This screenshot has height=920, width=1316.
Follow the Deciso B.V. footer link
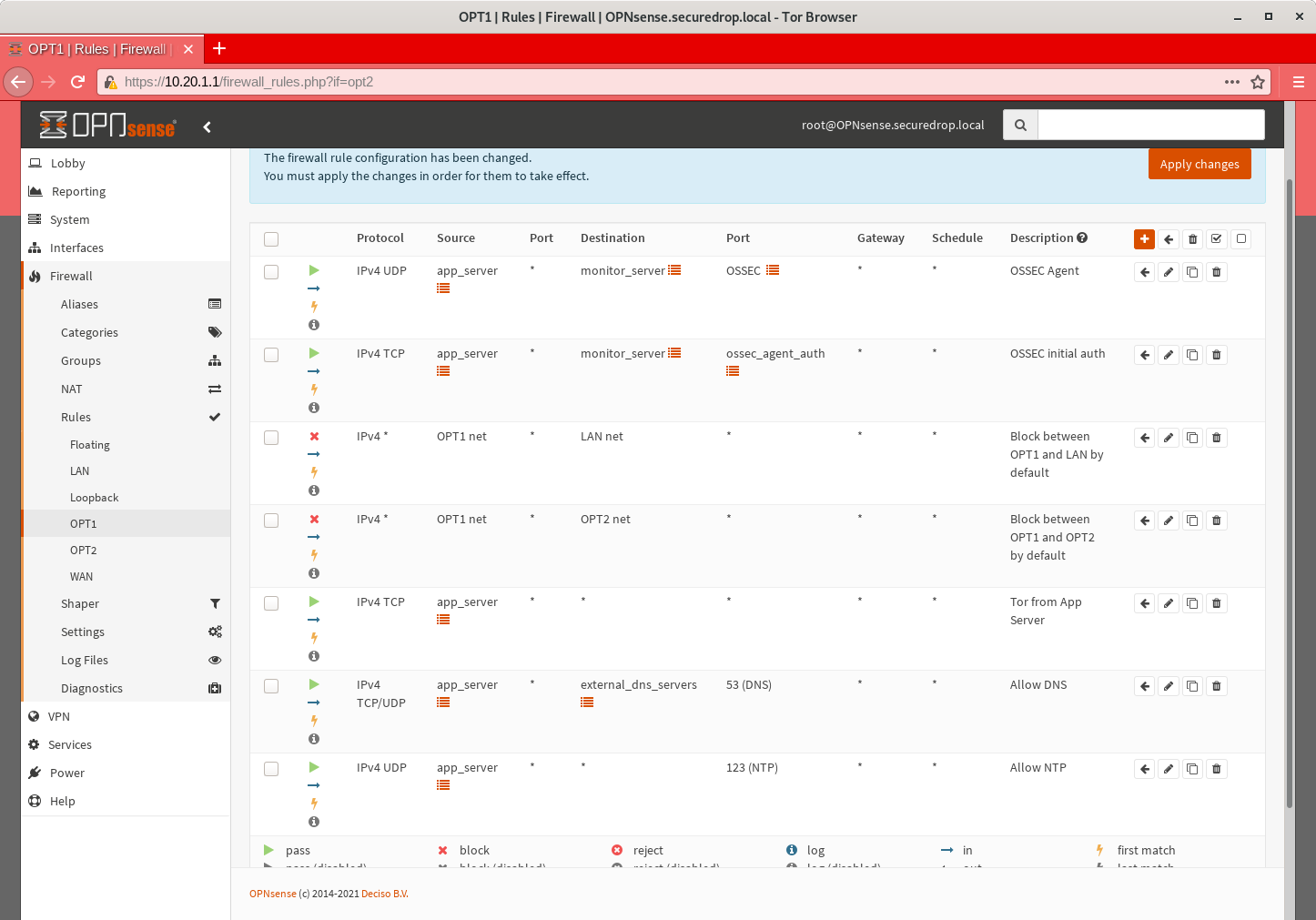pos(384,894)
